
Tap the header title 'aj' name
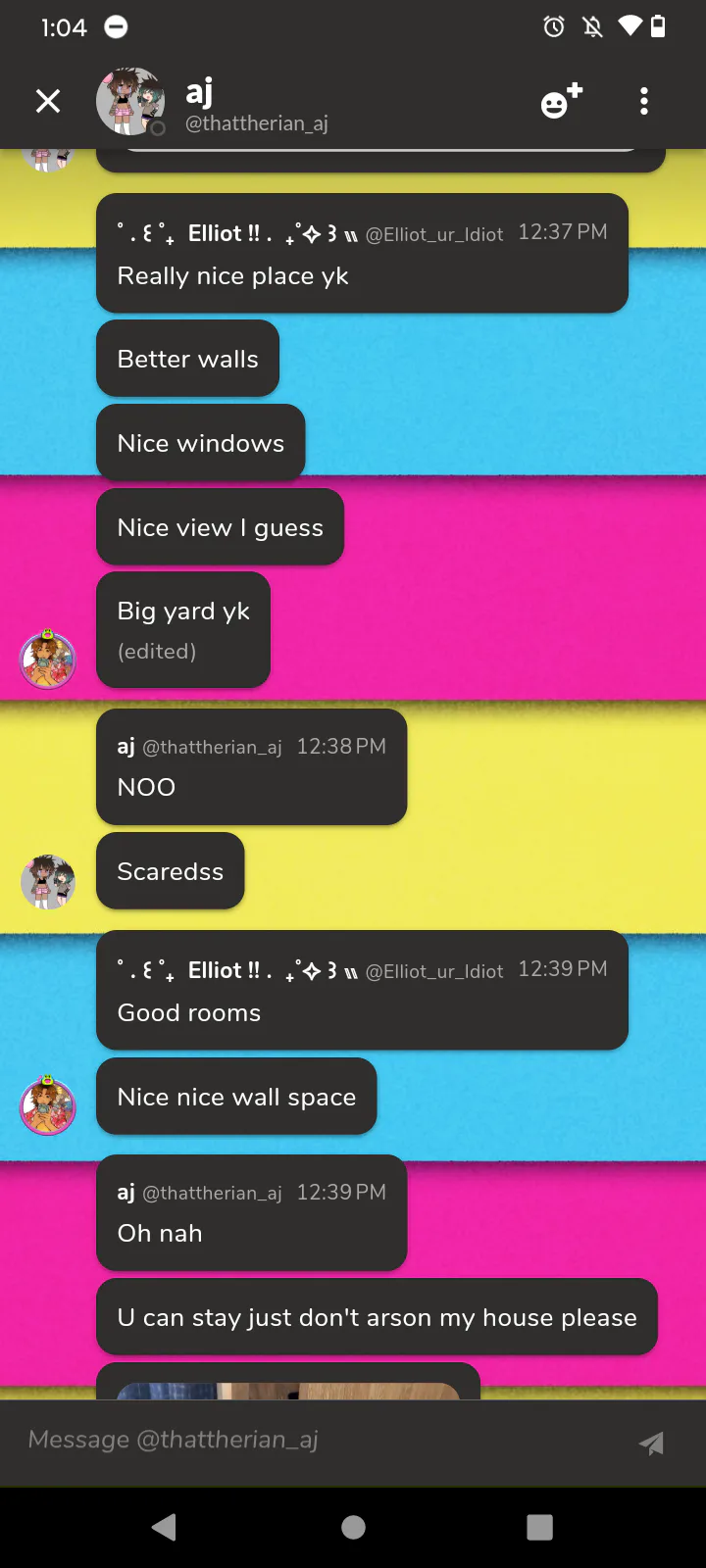click(x=199, y=93)
